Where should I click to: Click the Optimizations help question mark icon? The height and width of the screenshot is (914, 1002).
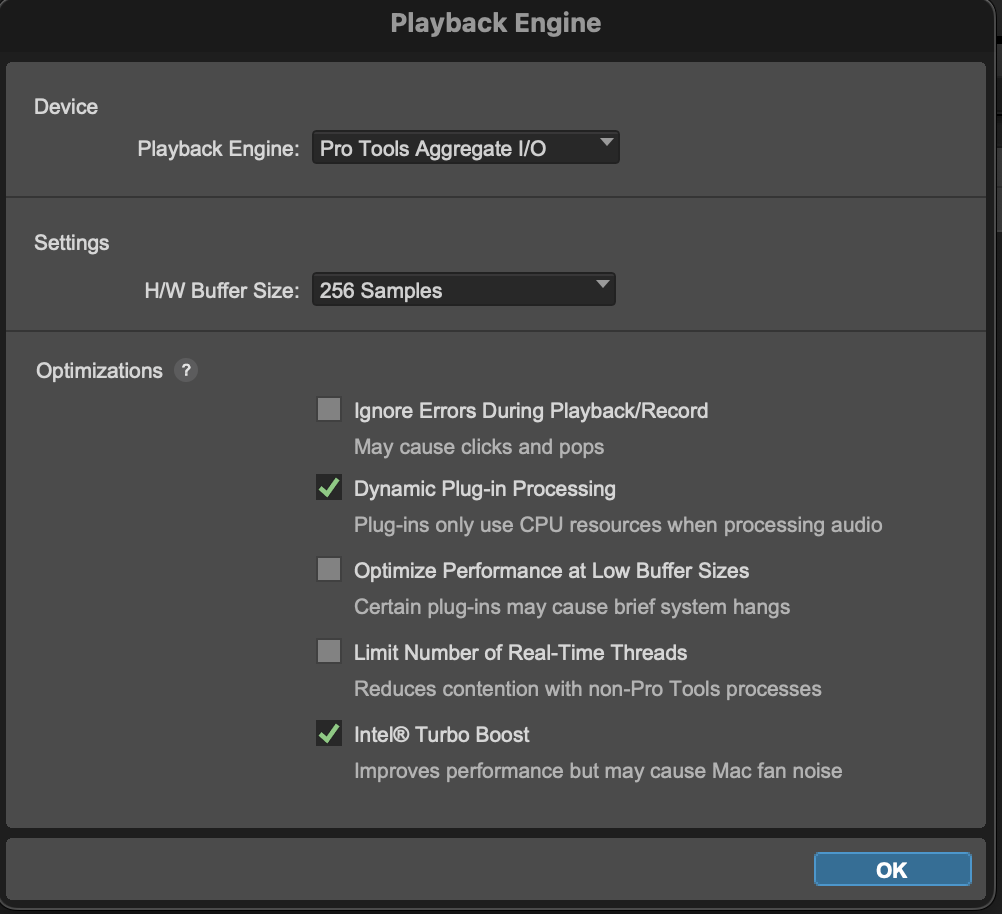186,371
